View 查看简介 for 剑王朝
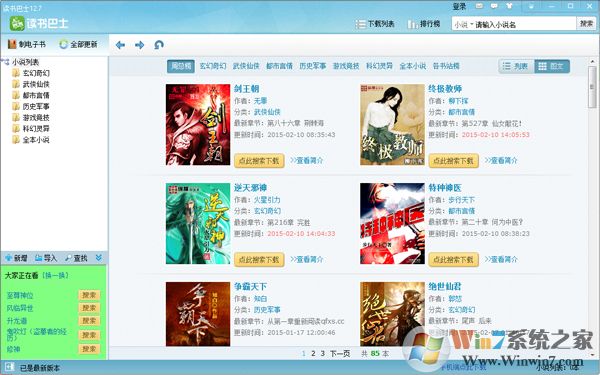The height and width of the screenshot is (375, 600). (x=307, y=160)
